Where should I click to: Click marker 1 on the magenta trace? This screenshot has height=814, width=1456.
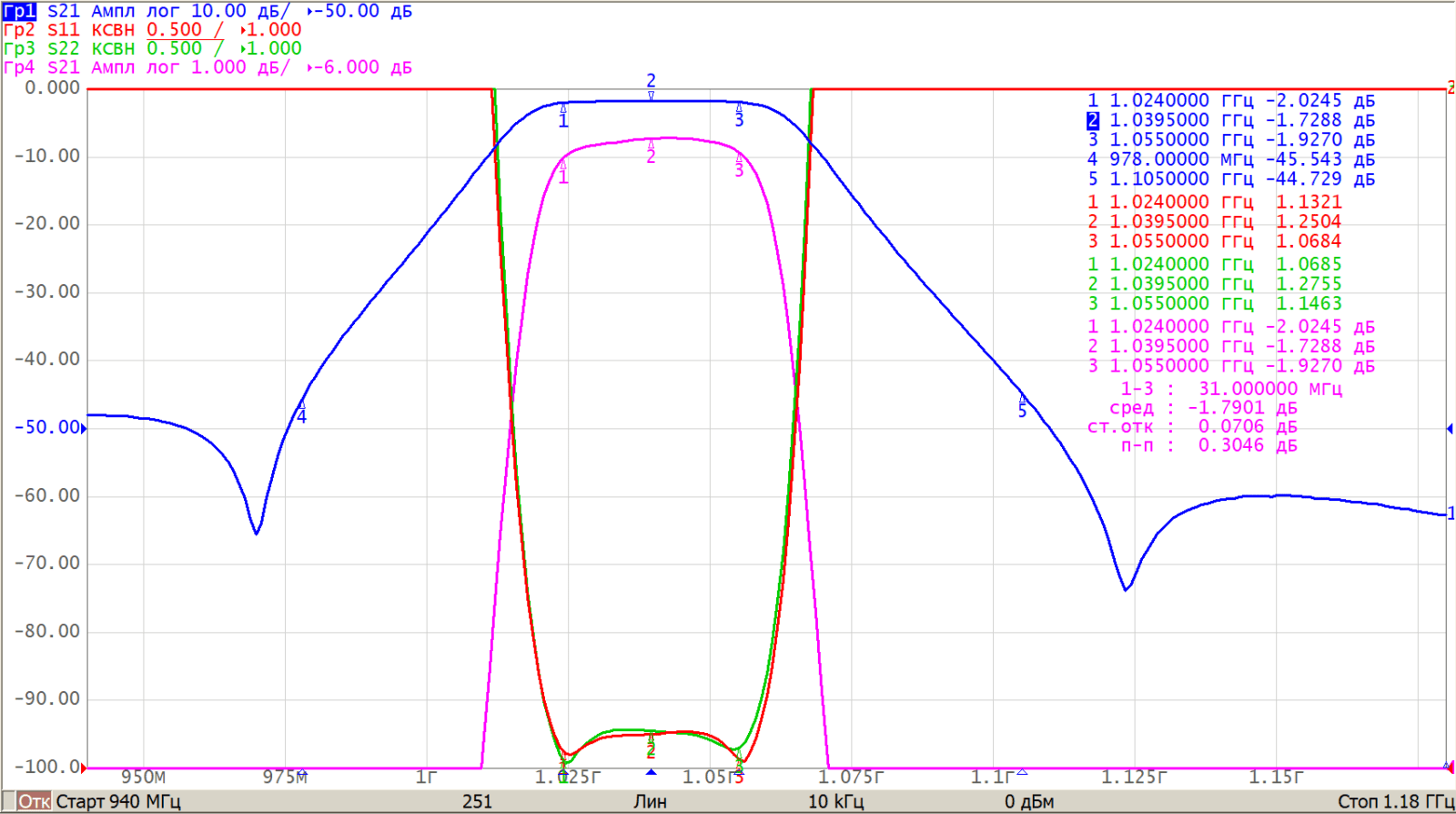pos(563,171)
